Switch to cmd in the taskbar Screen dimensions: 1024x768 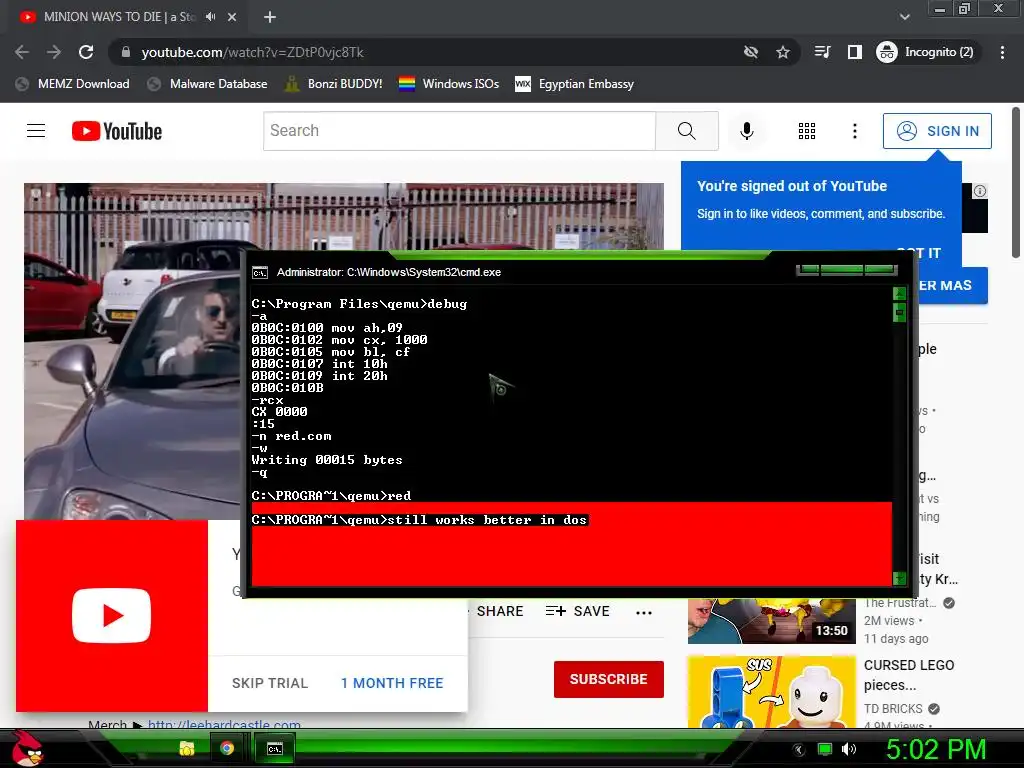[x=275, y=748]
